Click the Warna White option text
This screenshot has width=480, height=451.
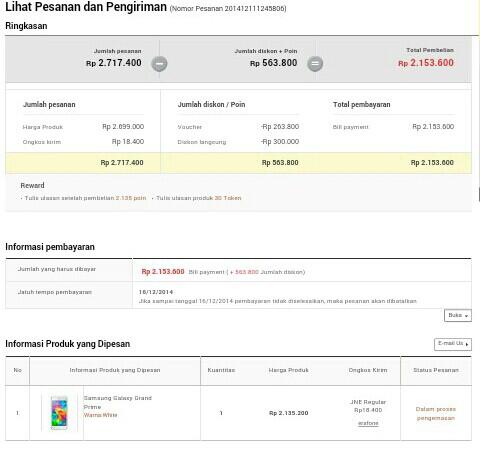(x=100, y=415)
